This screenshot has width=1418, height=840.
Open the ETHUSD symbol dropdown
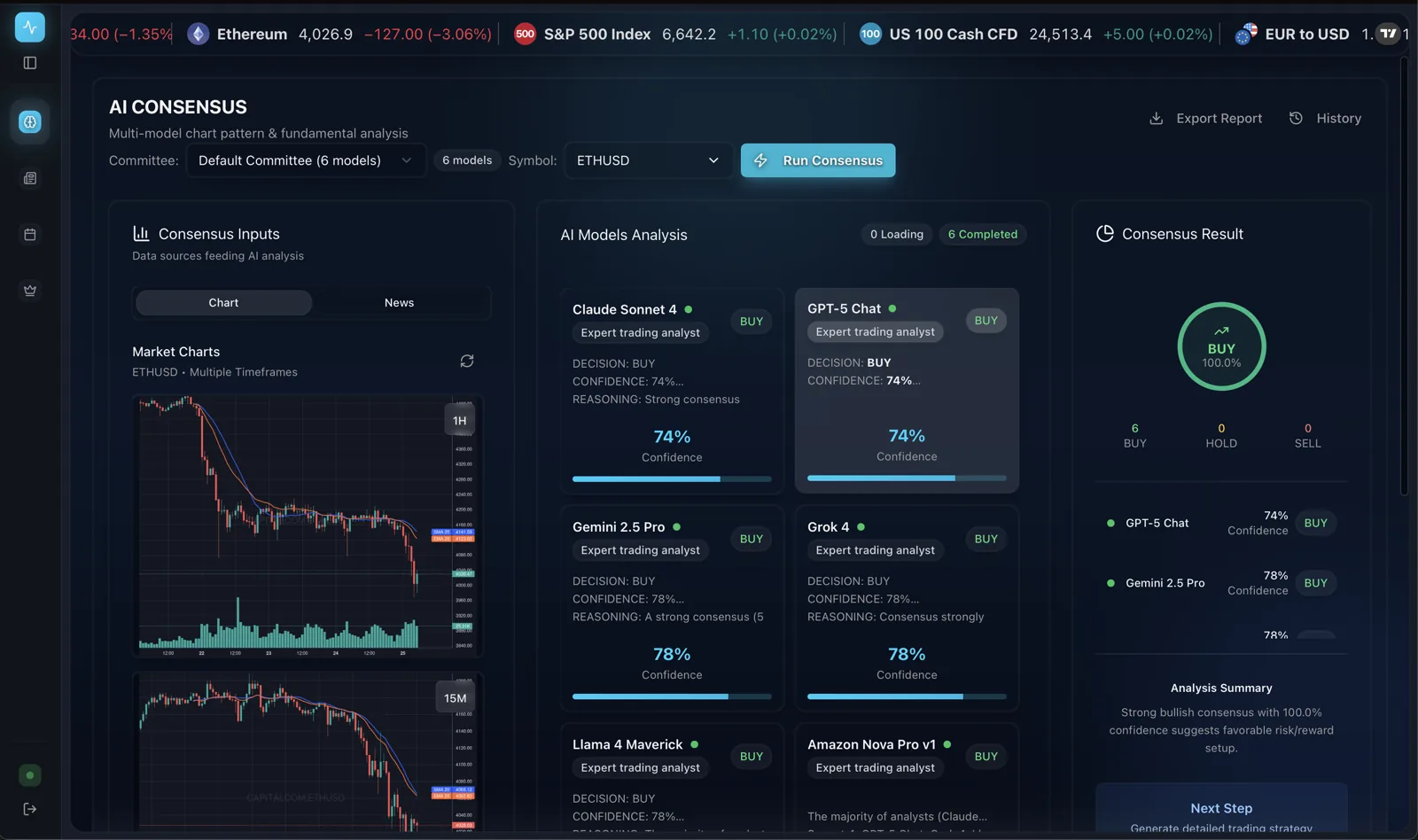tap(649, 160)
